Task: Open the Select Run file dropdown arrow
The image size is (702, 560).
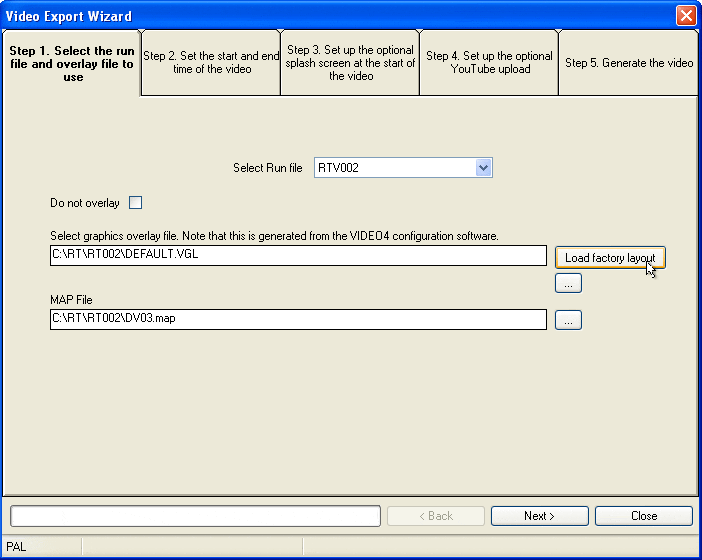Action: (484, 168)
